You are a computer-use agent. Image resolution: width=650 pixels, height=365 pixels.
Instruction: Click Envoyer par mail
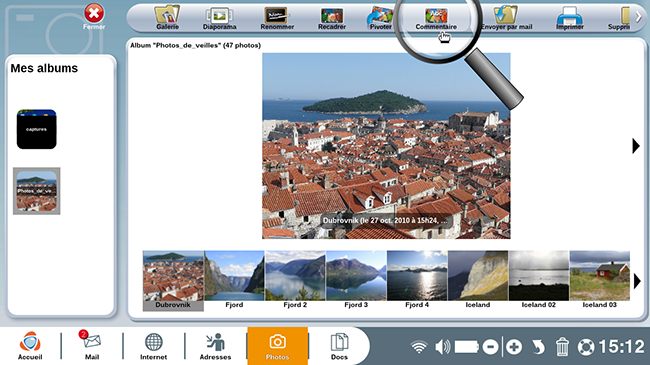(x=506, y=18)
